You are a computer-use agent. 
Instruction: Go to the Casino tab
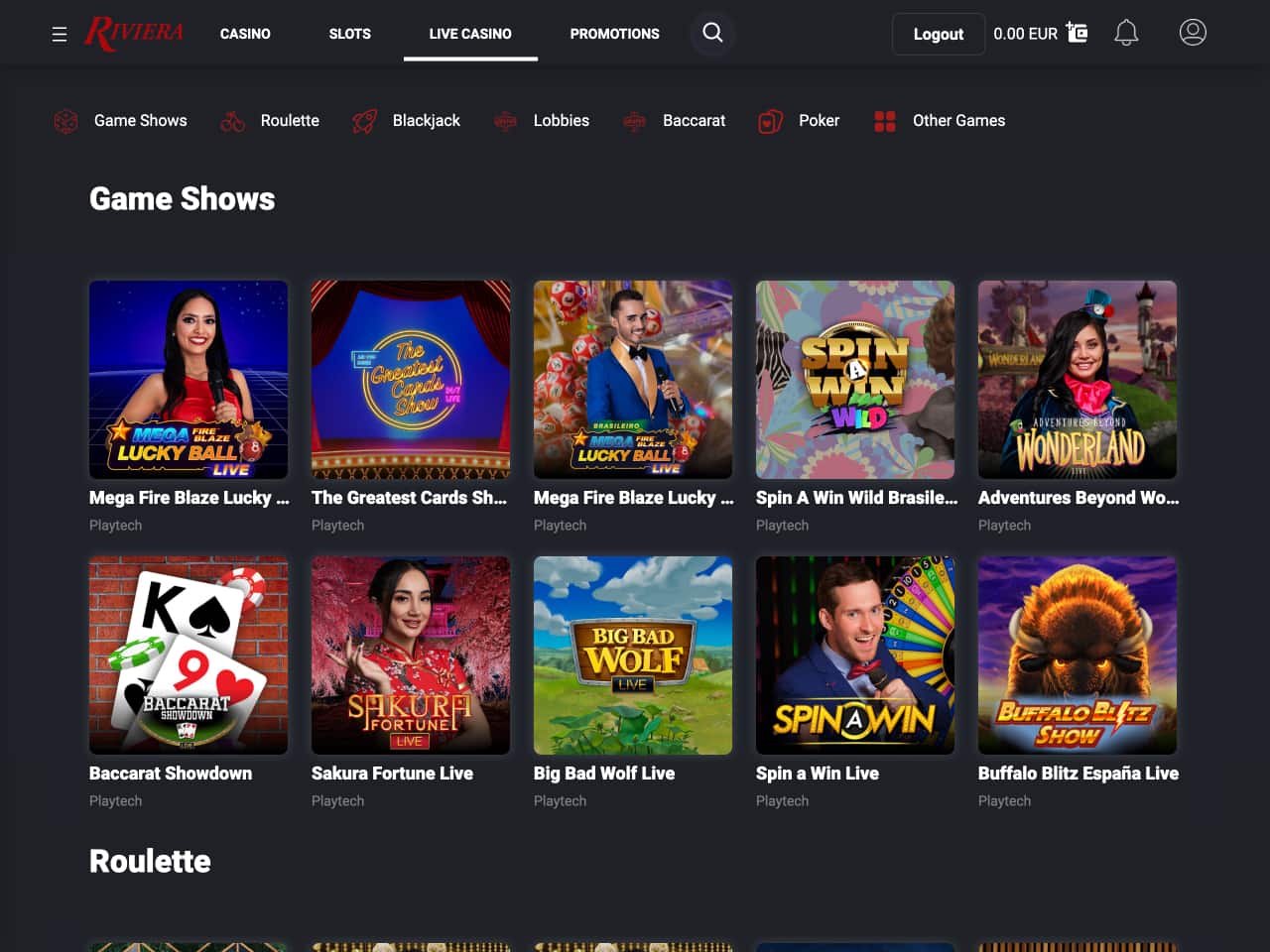[245, 34]
